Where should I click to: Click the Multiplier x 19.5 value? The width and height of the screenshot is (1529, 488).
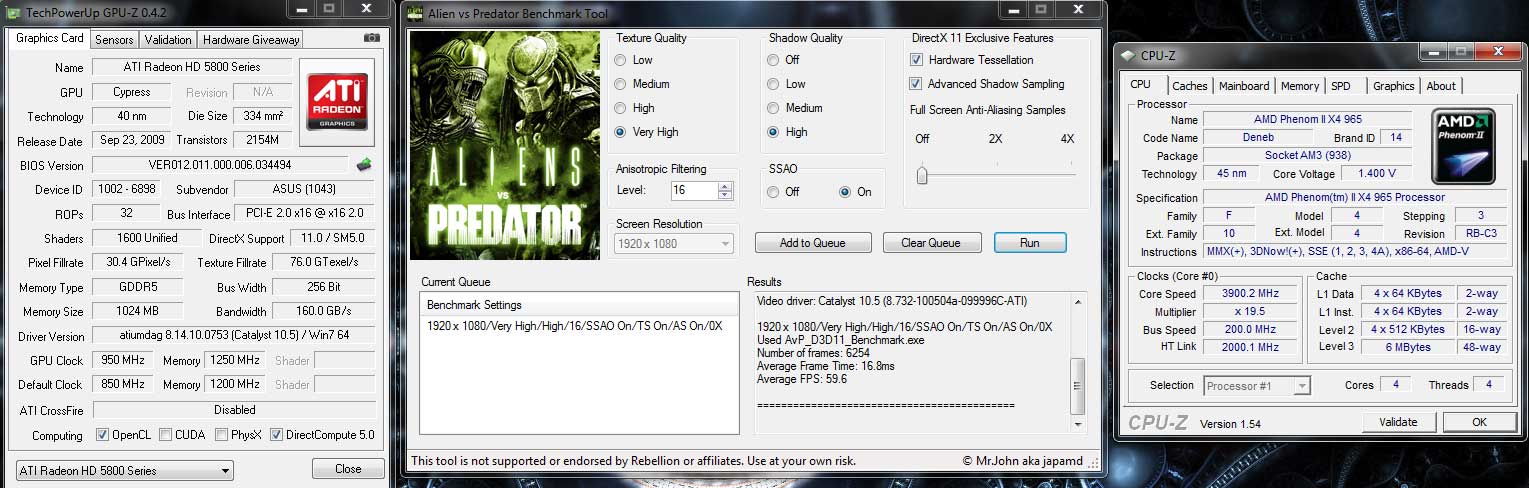pyautogui.click(x=1250, y=313)
